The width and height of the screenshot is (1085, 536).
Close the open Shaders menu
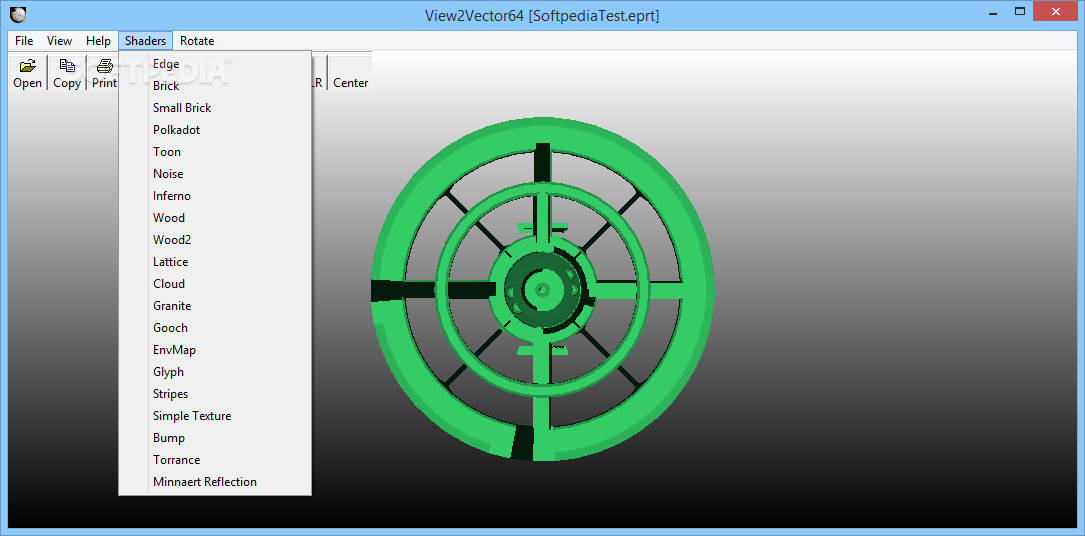(145, 41)
